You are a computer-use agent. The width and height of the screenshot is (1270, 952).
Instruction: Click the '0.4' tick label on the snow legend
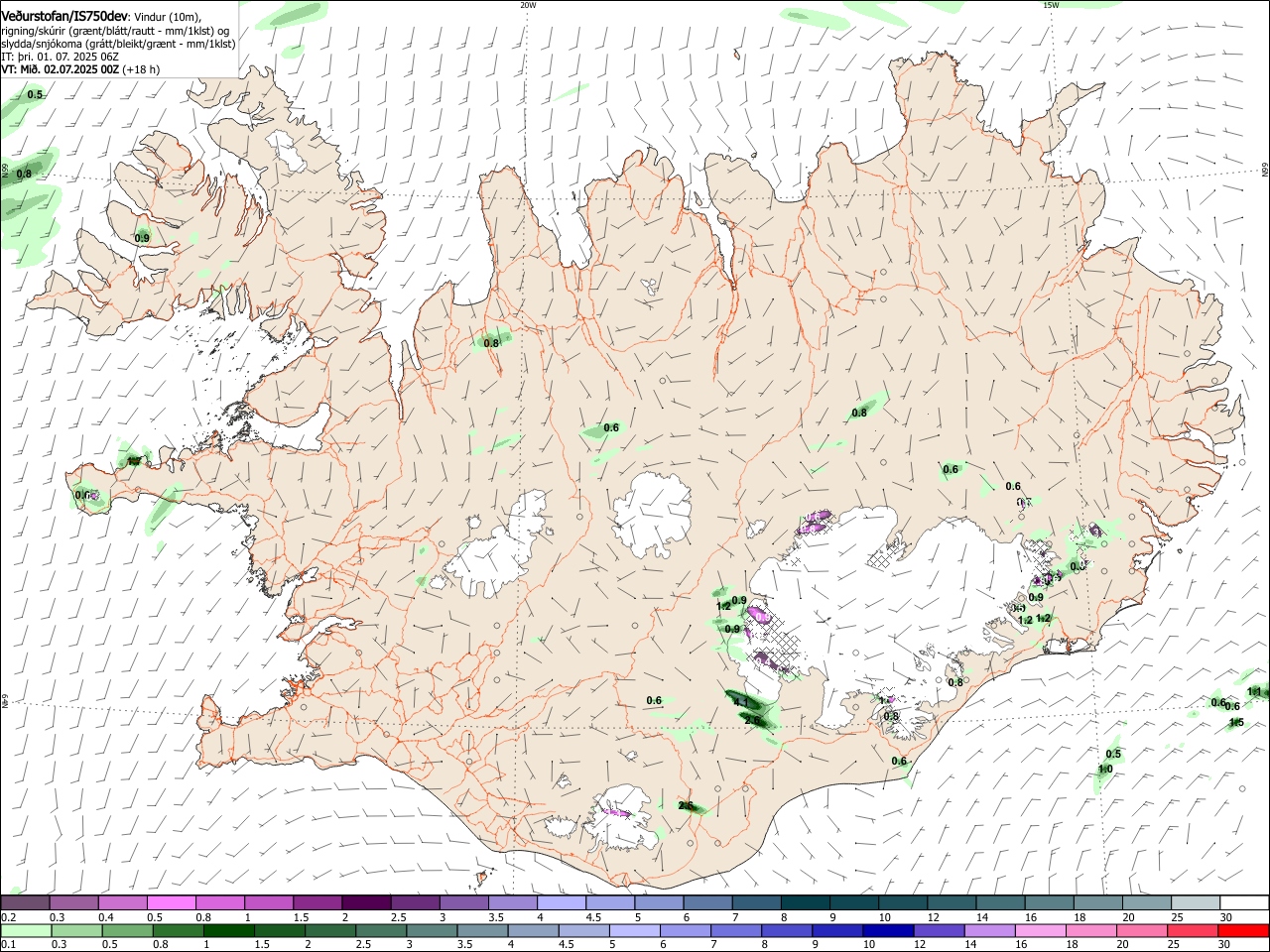[106, 917]
